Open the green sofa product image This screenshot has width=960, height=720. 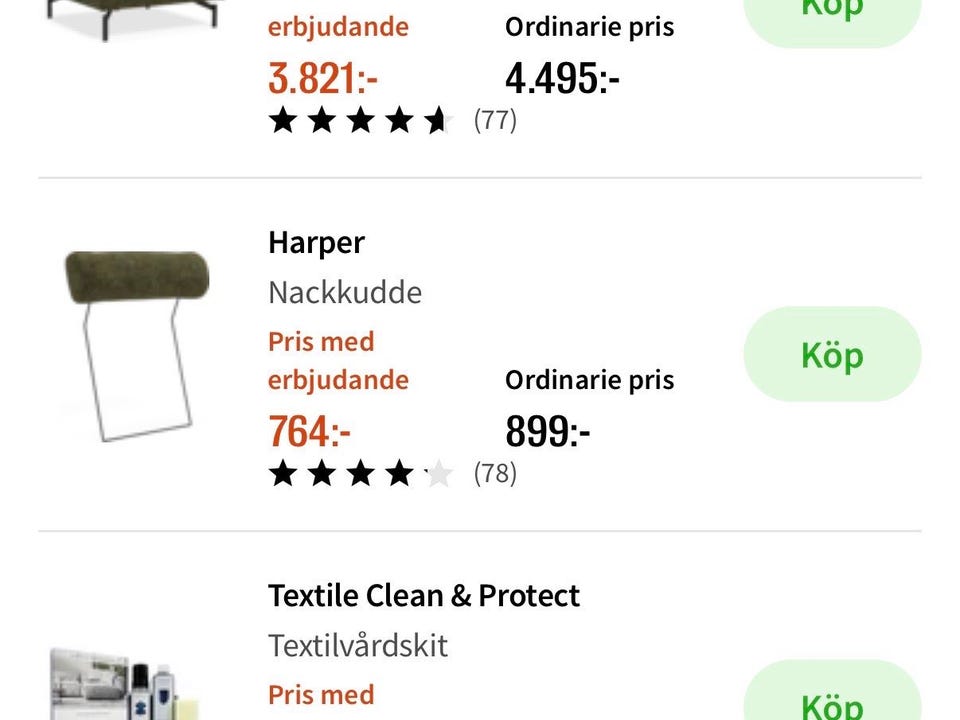(137, 20)
